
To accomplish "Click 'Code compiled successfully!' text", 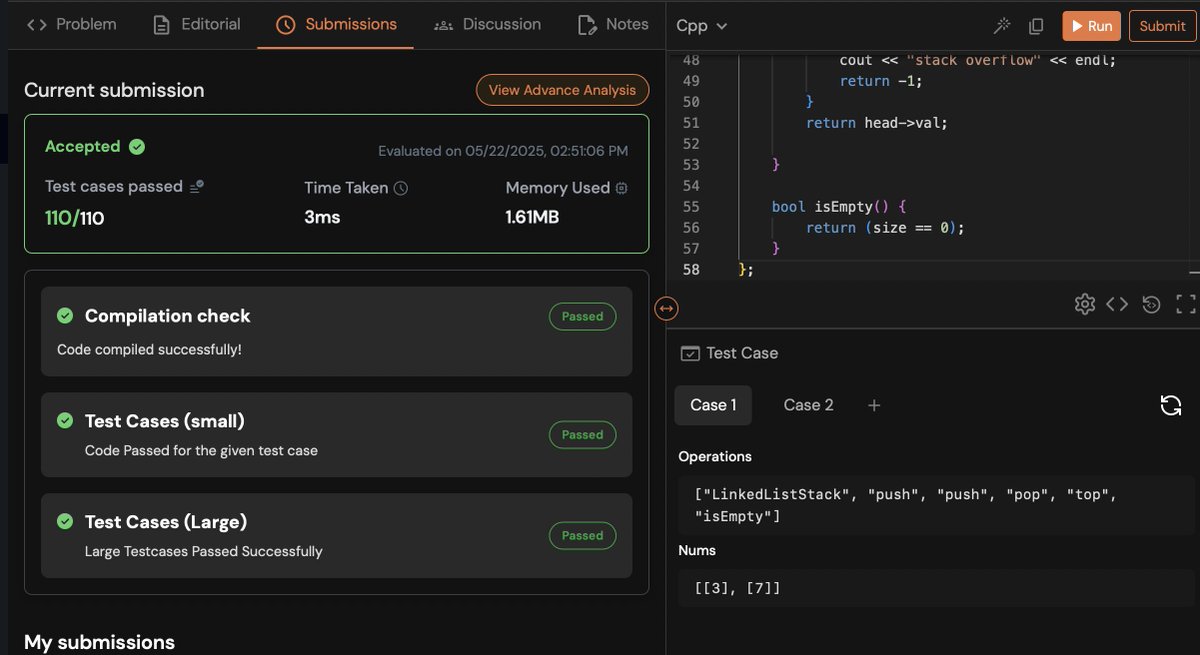I will [149, 350].
